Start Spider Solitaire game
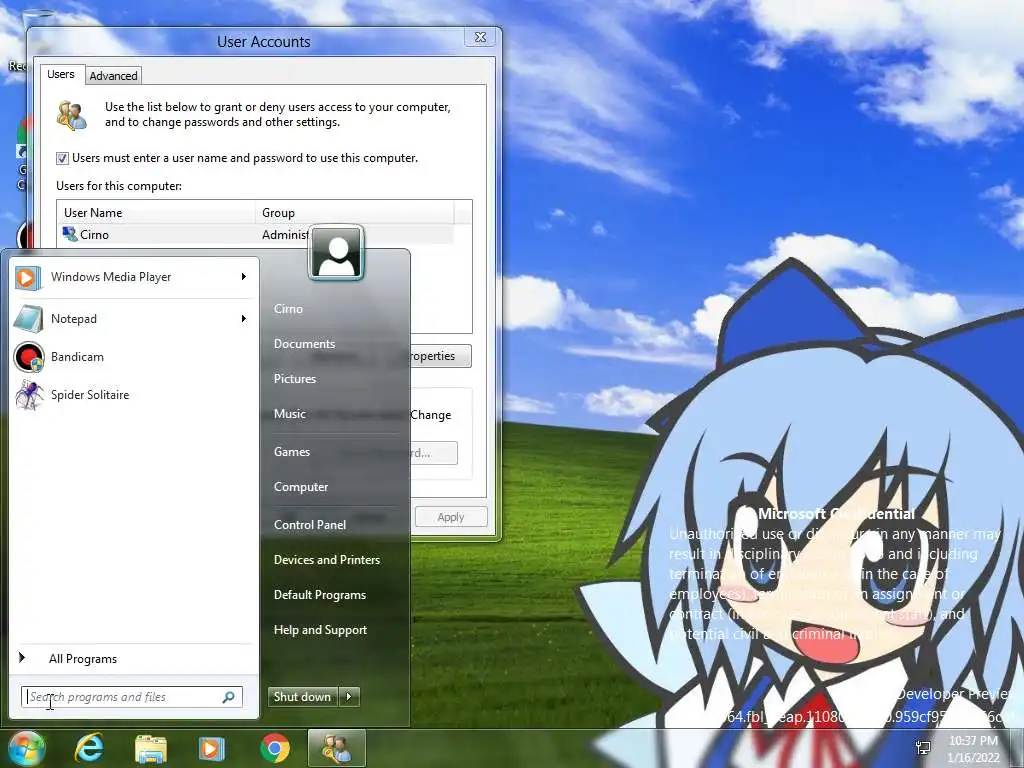Screen dimensions: 1024x768 (x=131, y=394)
